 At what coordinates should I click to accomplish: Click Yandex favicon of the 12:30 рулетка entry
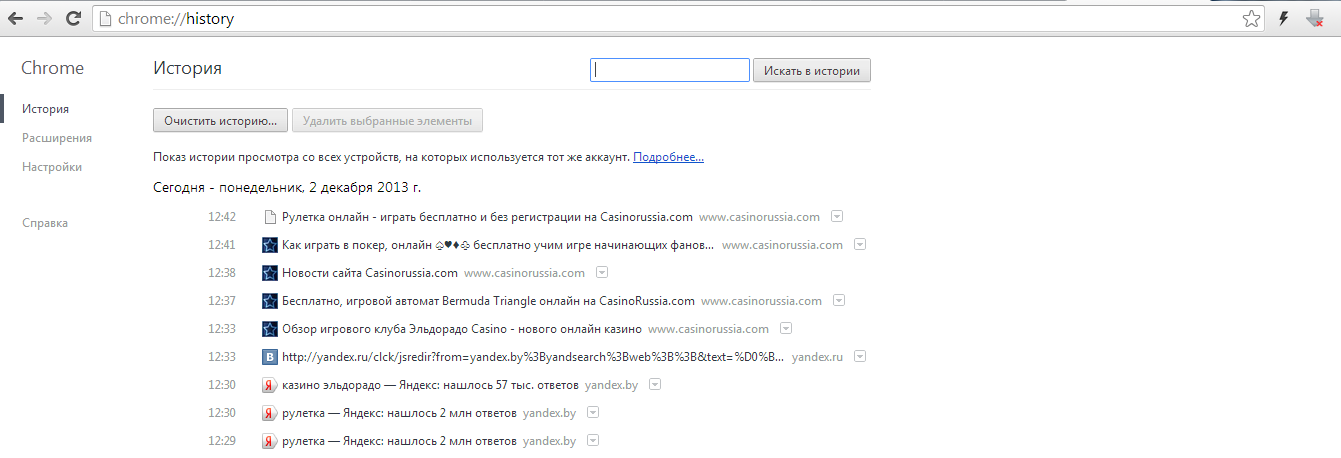point(269,413)
